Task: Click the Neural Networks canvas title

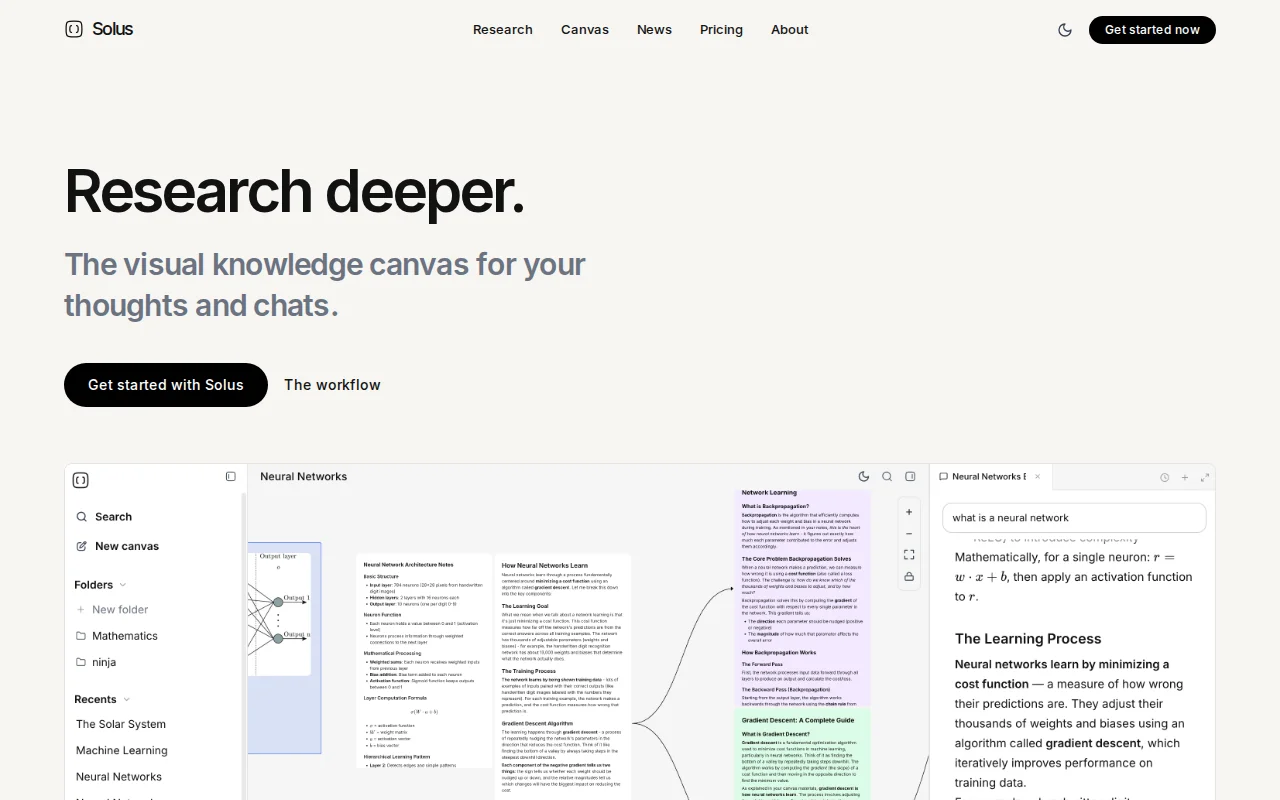Action: pyautogui.click(x=304, y=477)
